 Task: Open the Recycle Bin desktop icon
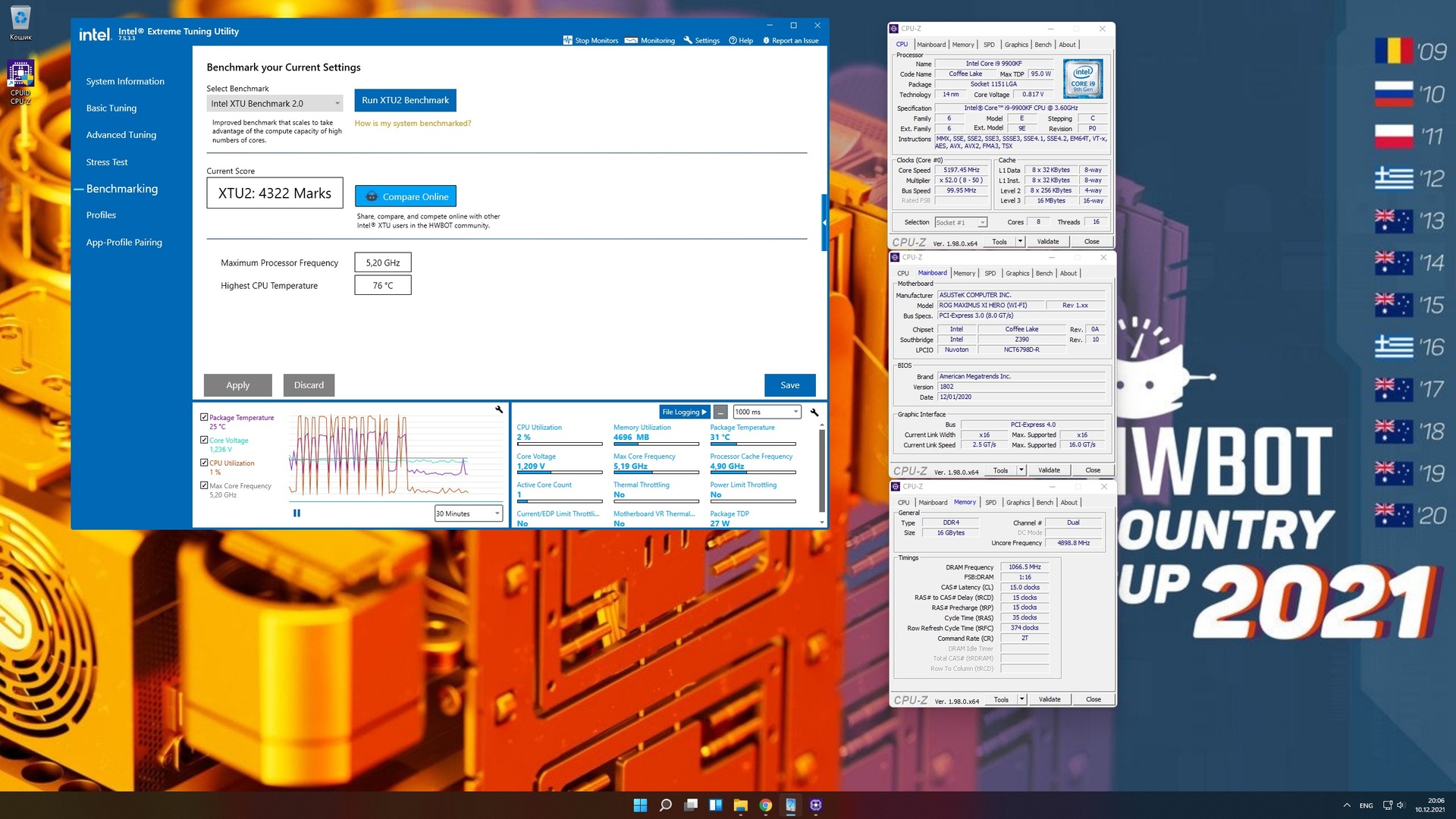[x=20, y=23]
